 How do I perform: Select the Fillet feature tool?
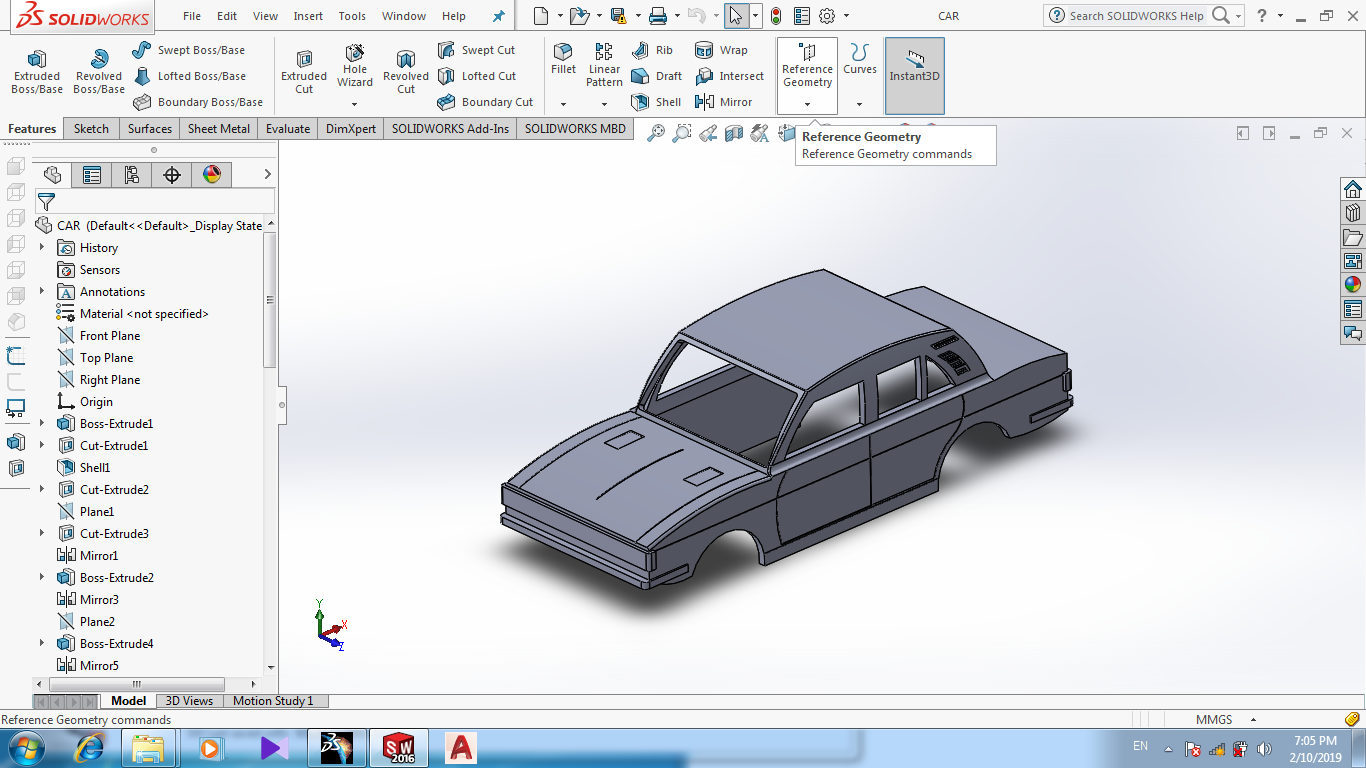coord(563,59)
